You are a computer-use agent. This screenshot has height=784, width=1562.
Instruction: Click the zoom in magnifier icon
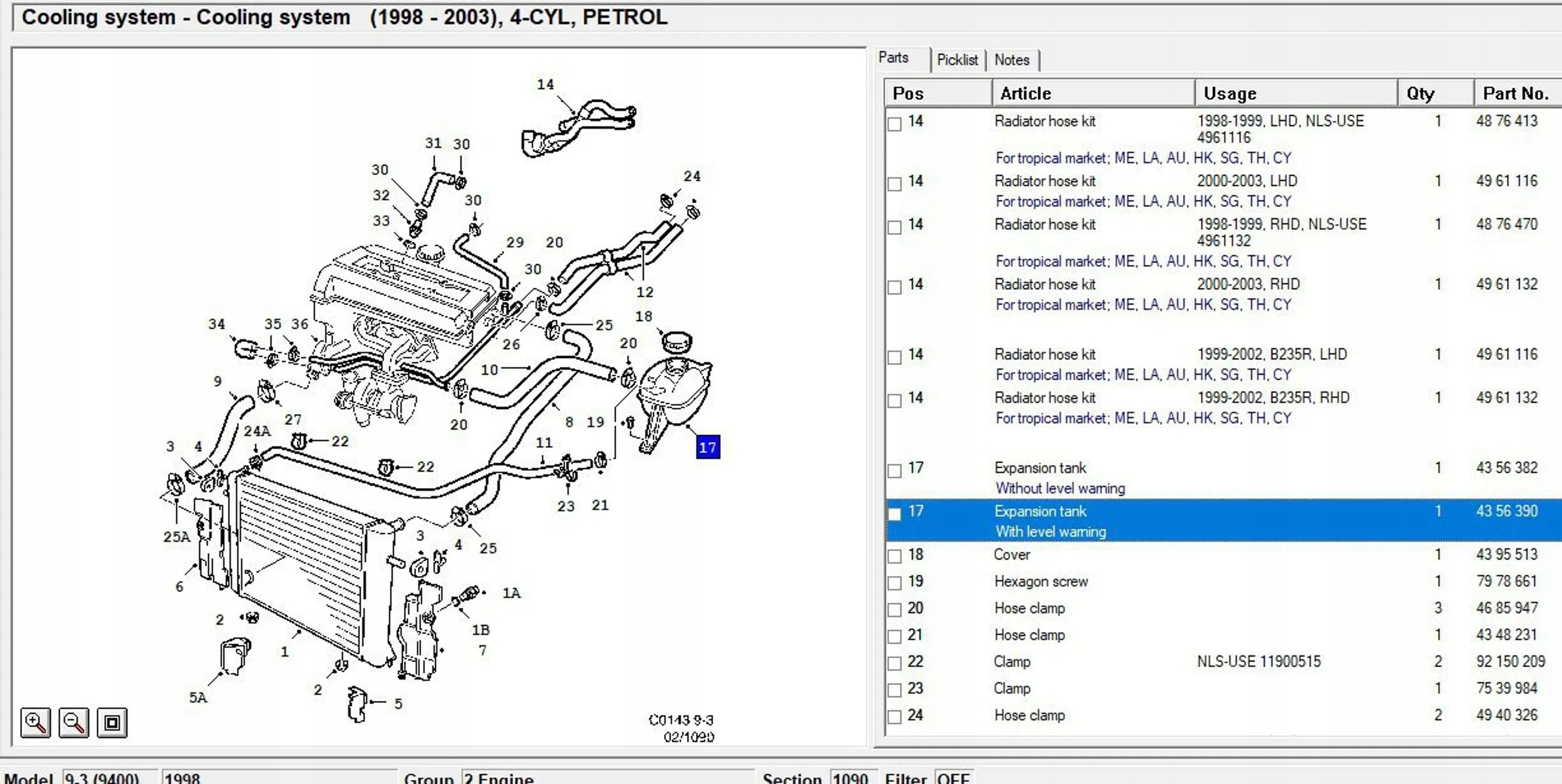35,723
